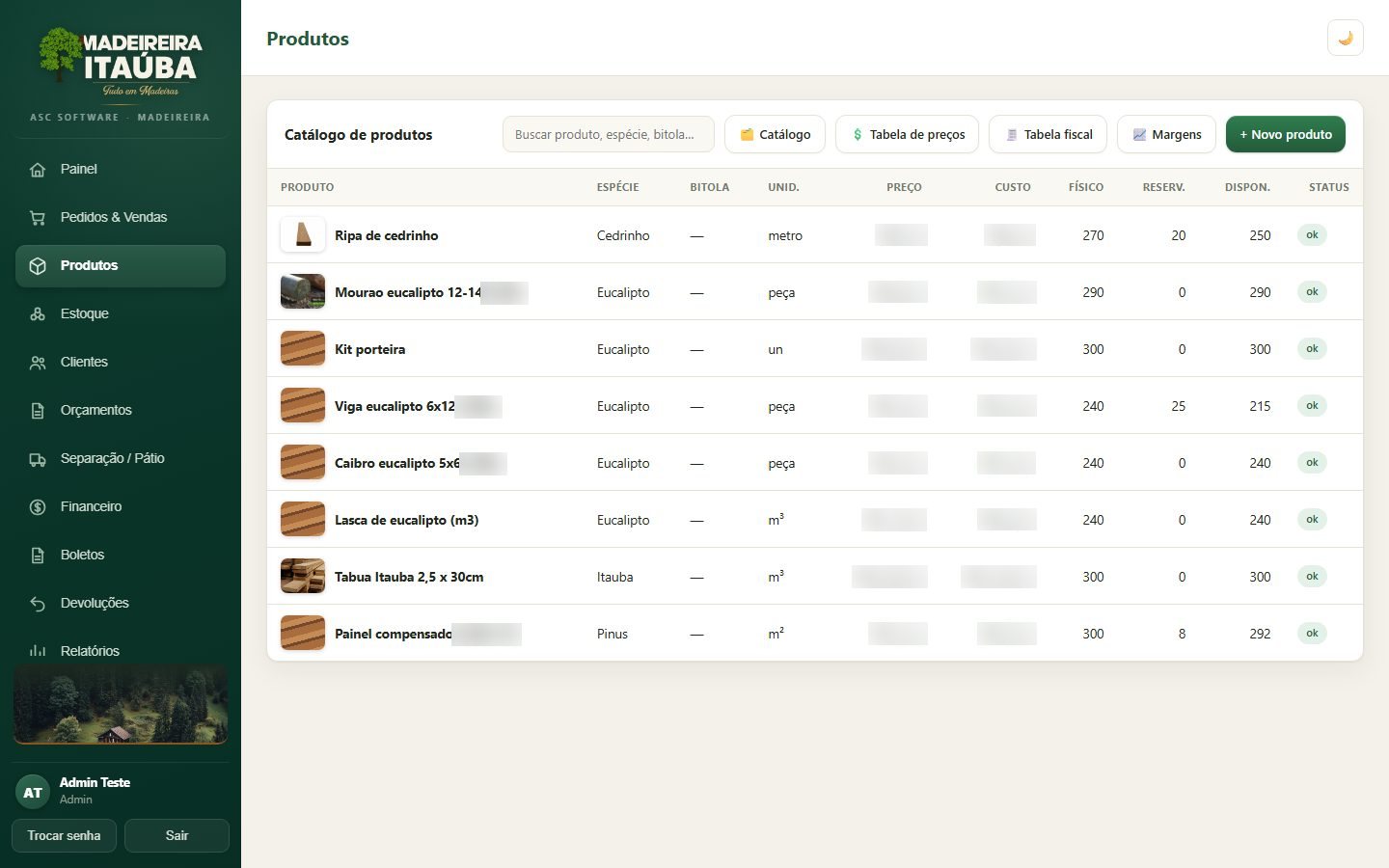The image size is (1389, 868).
Task: Click the truck icon for Separação / Pátio
Action: 38,459
